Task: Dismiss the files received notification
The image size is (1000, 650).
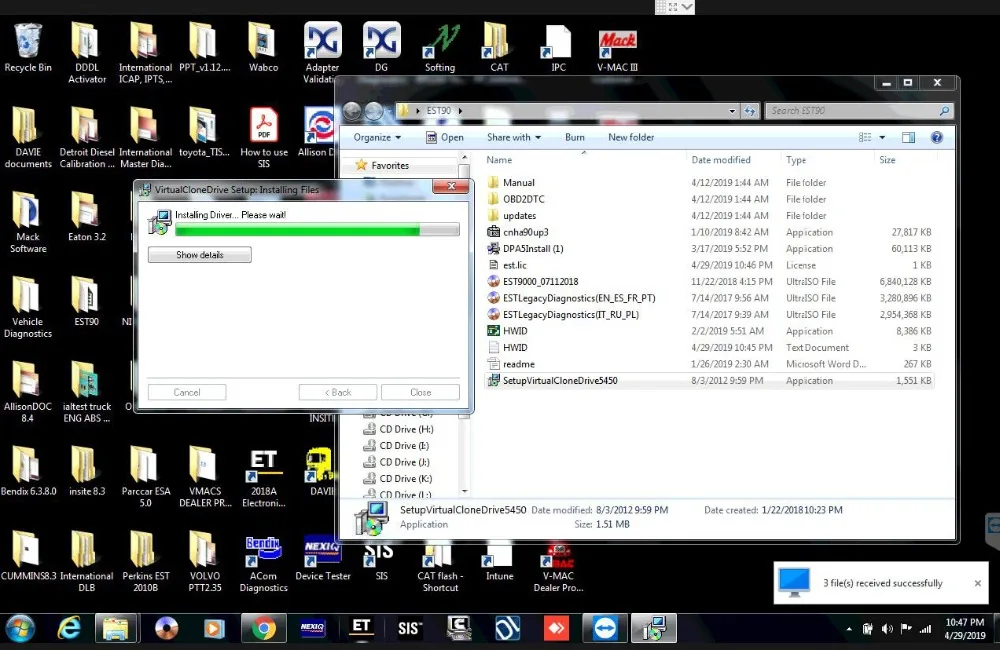Action: (x=978, y=583)
